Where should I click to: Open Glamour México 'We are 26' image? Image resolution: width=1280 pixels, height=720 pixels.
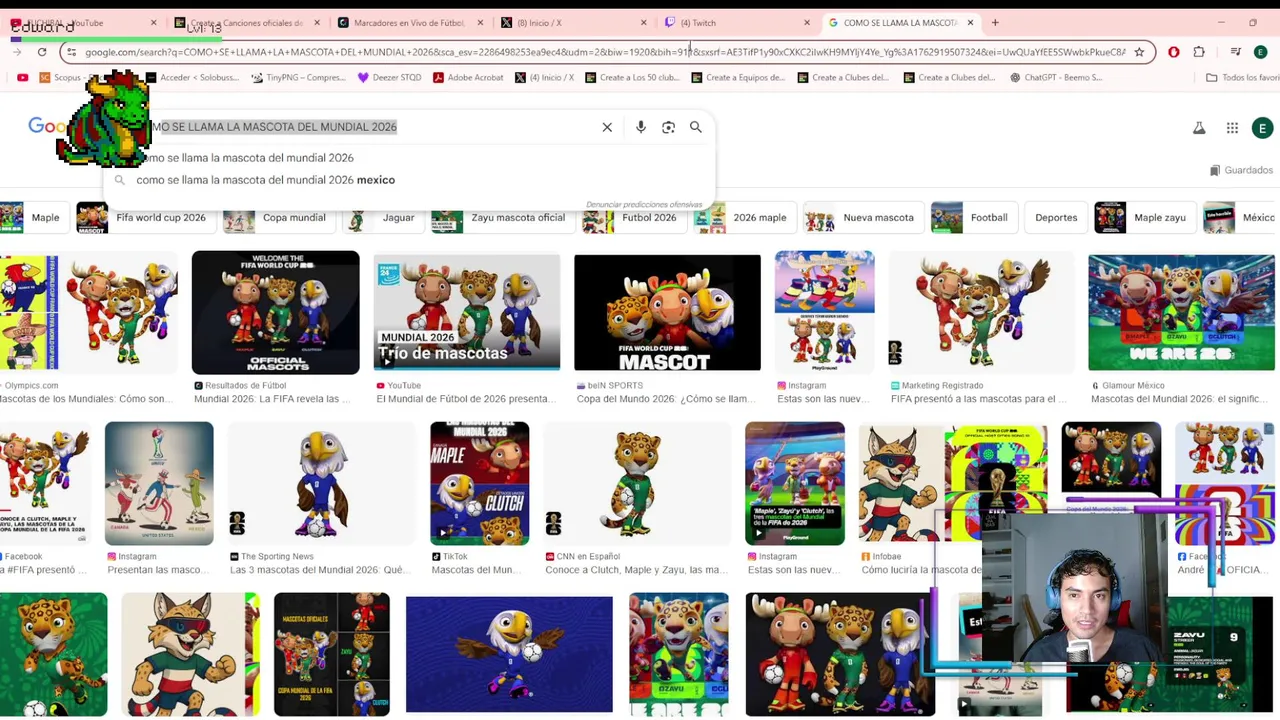(x=1181, y=312)
